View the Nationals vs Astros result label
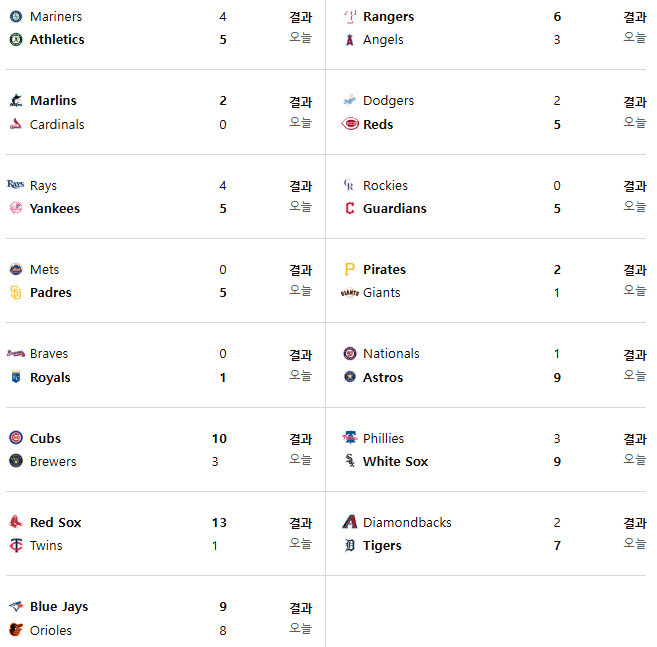The width and height of the screenshot is (657, 647). click(x=634, y=355)
